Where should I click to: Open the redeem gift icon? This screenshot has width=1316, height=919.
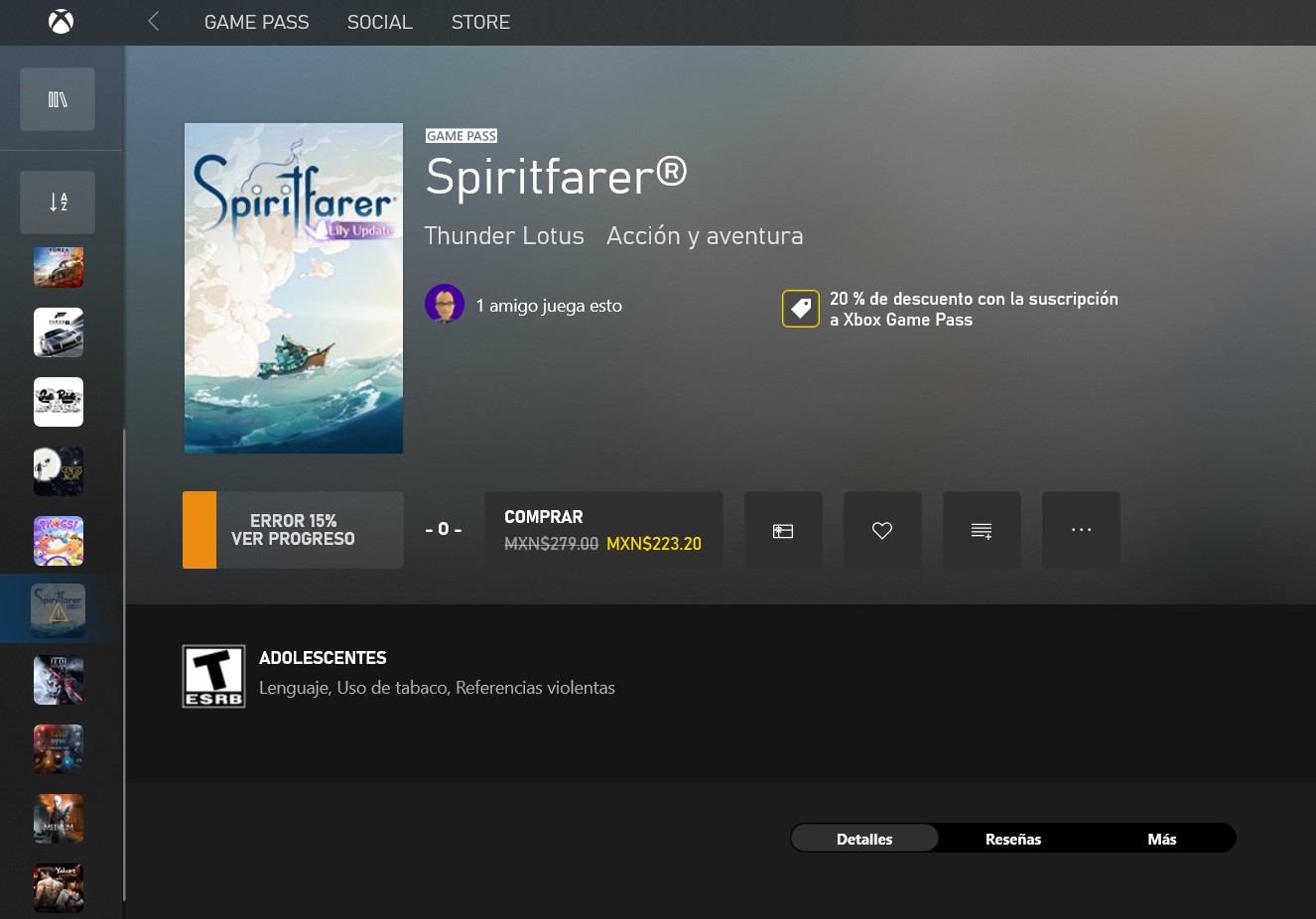tap(783, 530)
